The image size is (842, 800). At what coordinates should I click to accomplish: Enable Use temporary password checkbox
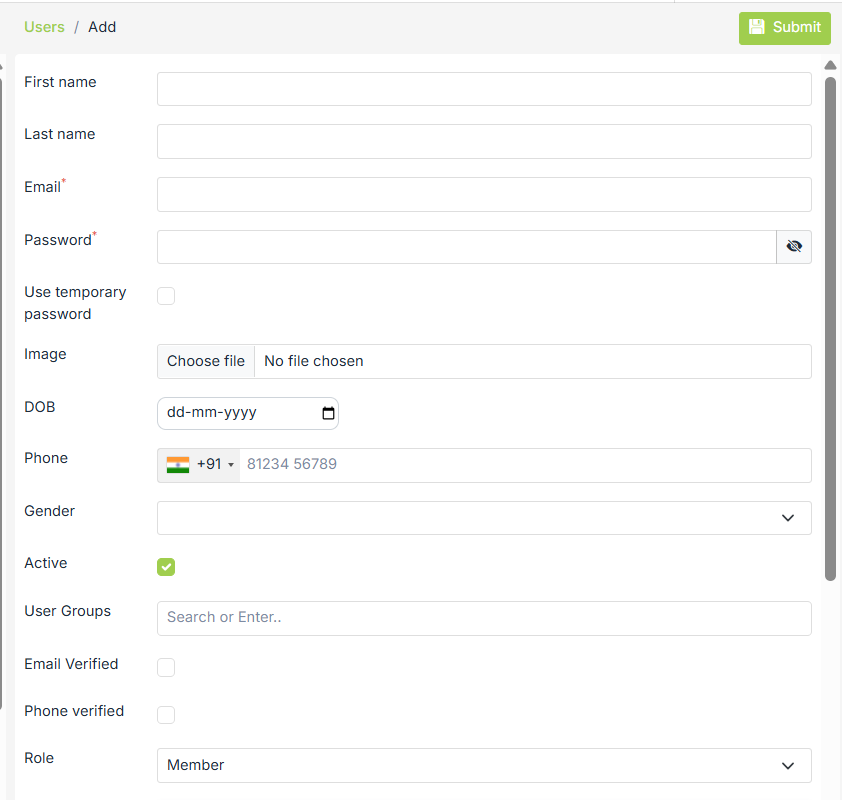tap(166, 296)
